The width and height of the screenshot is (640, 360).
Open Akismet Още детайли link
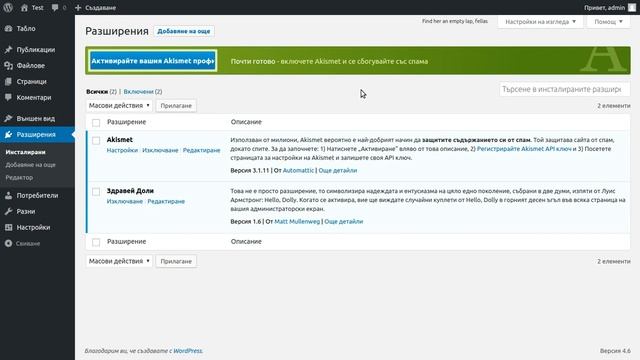(x=338, y=170)
